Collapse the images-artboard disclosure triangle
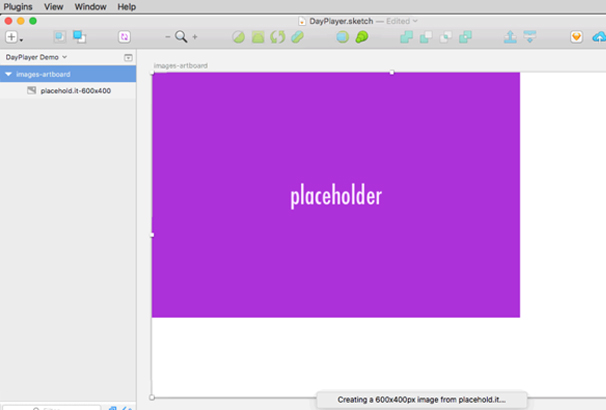Screen dimensions: 606x410 tap(9, 74)
